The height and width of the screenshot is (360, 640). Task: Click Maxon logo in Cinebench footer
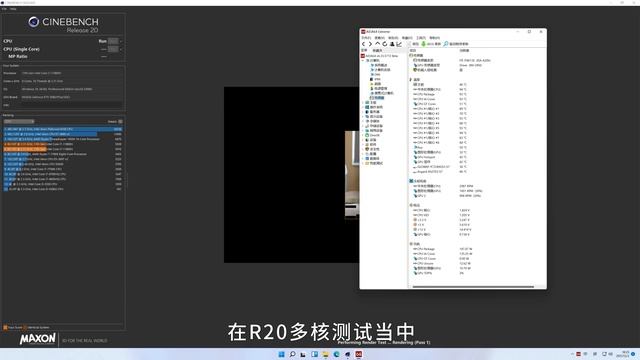pos(38,339)
